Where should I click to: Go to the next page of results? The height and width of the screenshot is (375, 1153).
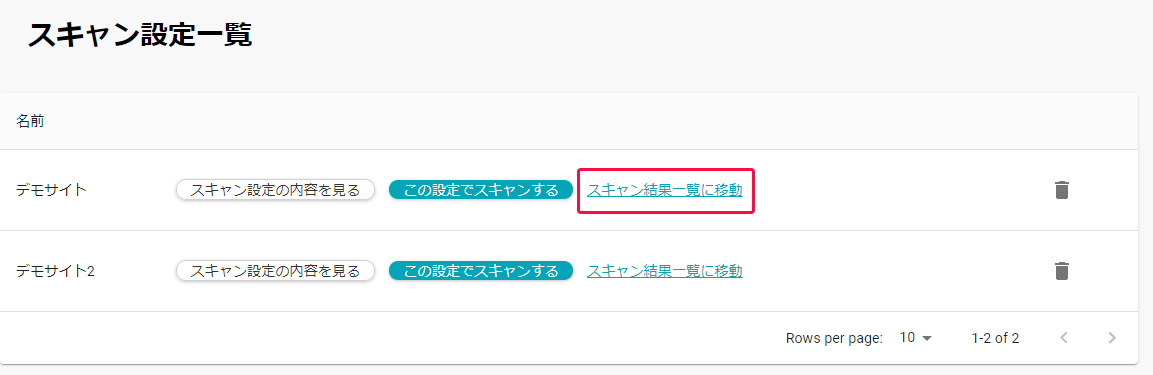coord(1112,338)
